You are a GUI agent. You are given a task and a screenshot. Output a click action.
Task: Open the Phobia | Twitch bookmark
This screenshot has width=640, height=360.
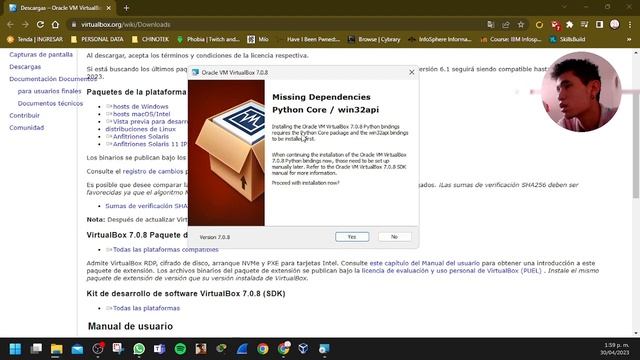click(x=208, y=40)
